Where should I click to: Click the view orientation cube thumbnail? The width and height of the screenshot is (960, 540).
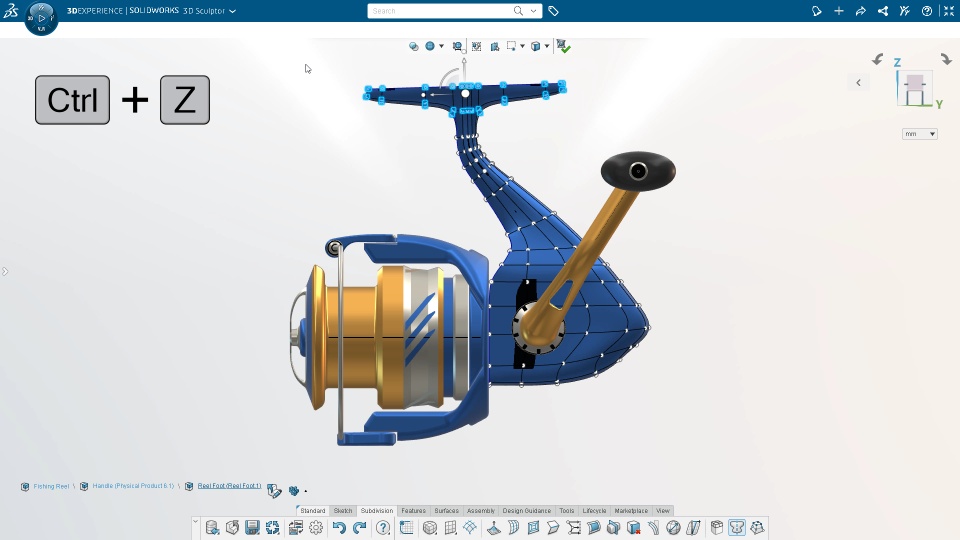pyautogui.click(x=914, y=89)
